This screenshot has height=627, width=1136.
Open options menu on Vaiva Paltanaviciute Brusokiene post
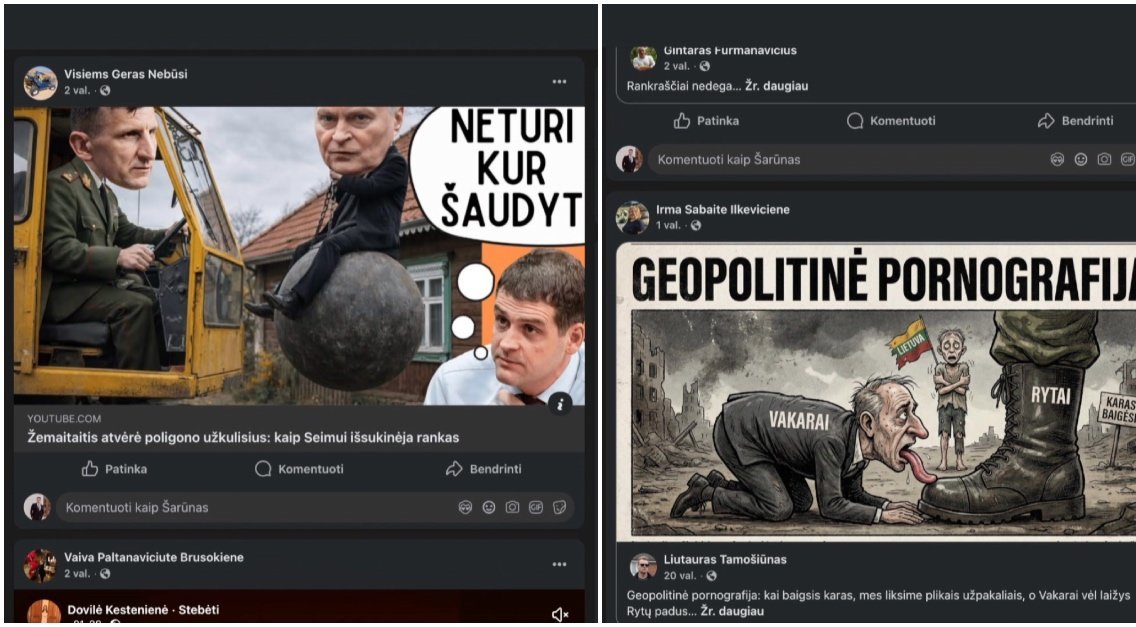click(559, 565)
